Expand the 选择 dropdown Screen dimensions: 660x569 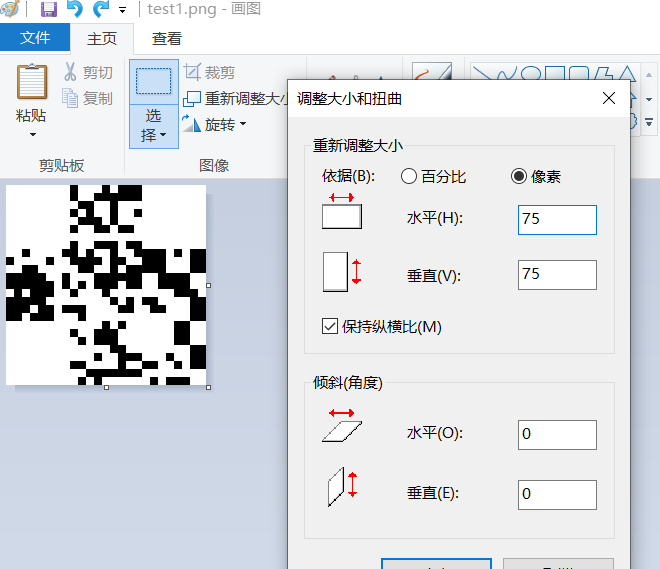click(154, 126)
